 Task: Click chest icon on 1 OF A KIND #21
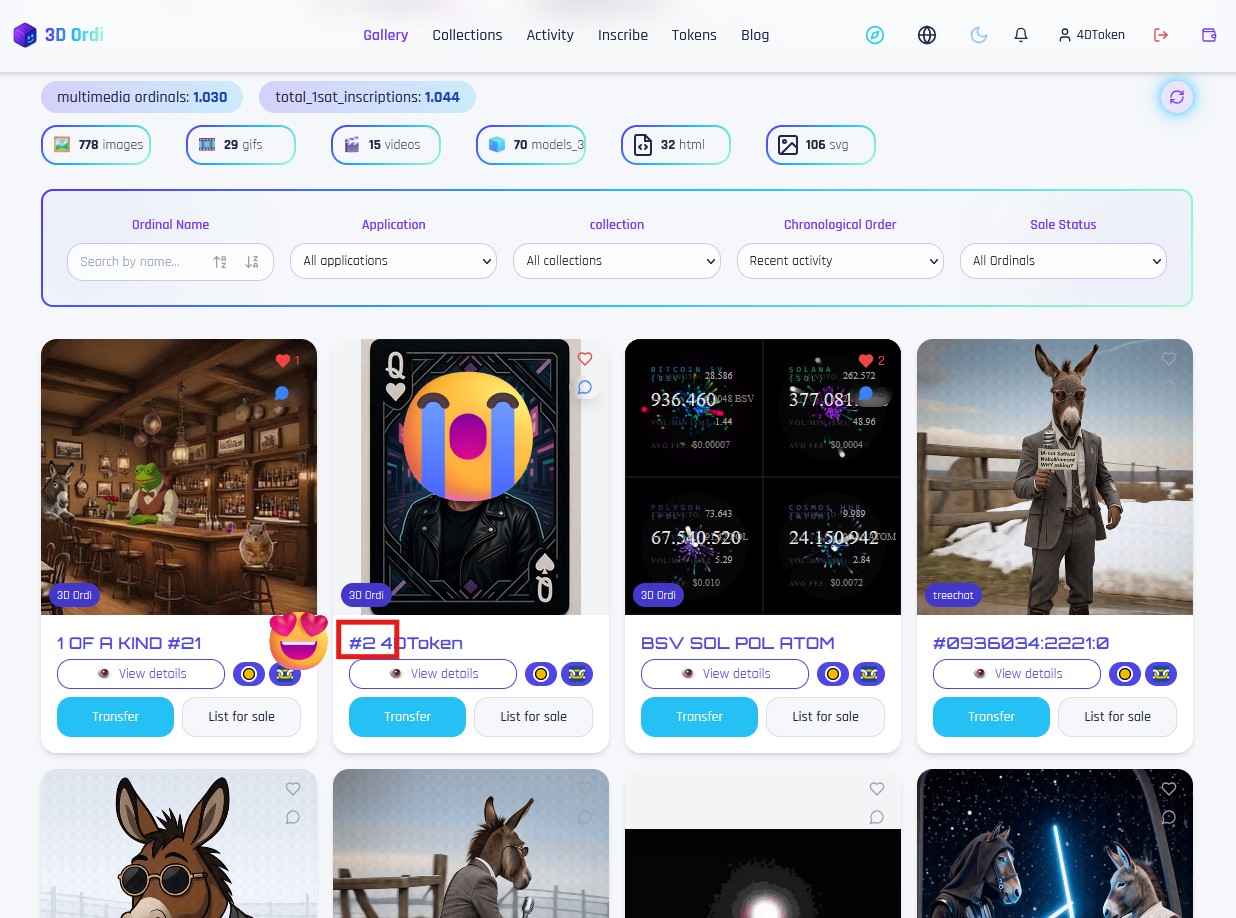click(285, 674)
